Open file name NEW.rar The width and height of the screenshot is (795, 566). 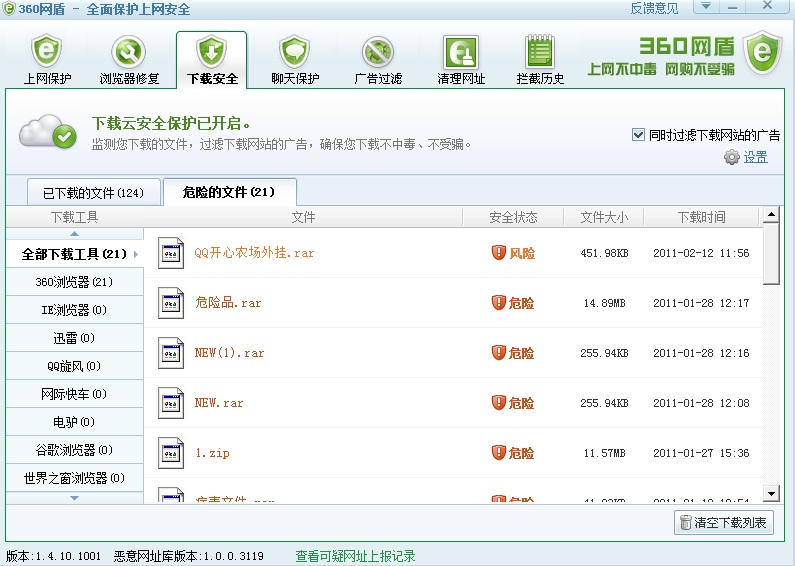[219, 403]
